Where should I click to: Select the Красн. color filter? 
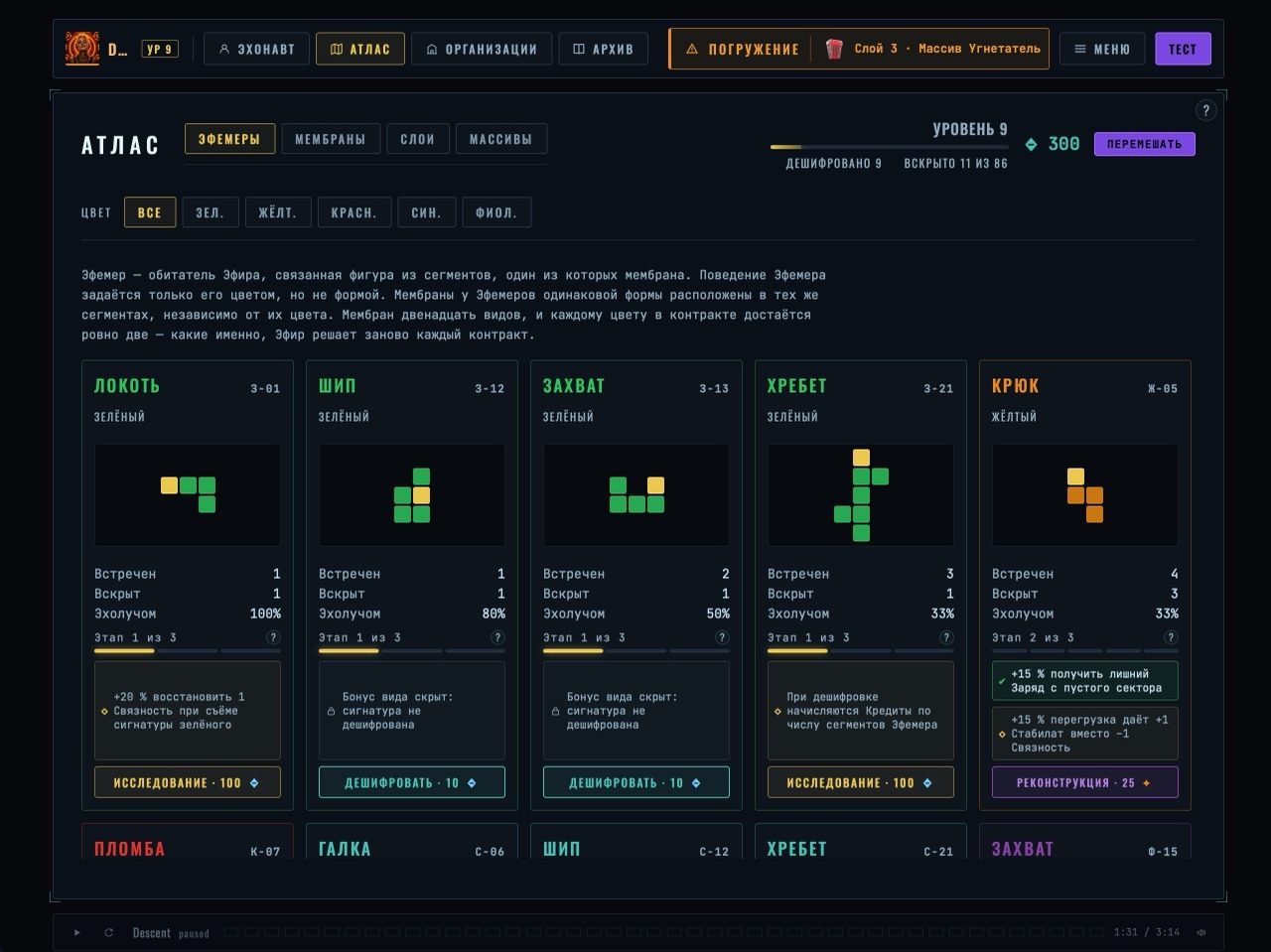coord(353,212)
